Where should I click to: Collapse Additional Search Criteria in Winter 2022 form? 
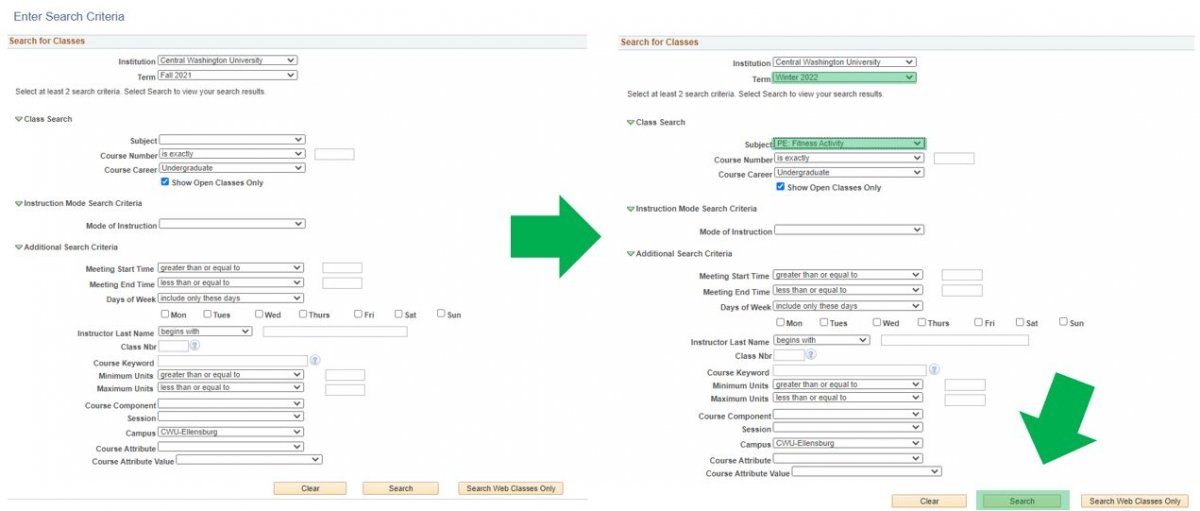click(x=631, y=254)
